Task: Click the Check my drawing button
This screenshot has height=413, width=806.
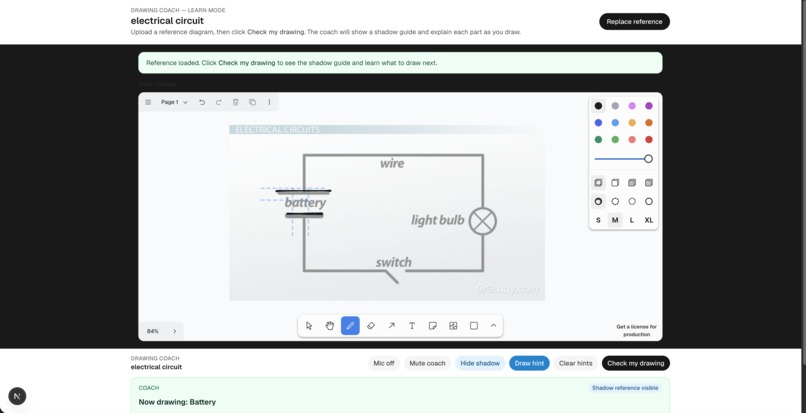Action: pyautogui.click(x=635, y=363)
